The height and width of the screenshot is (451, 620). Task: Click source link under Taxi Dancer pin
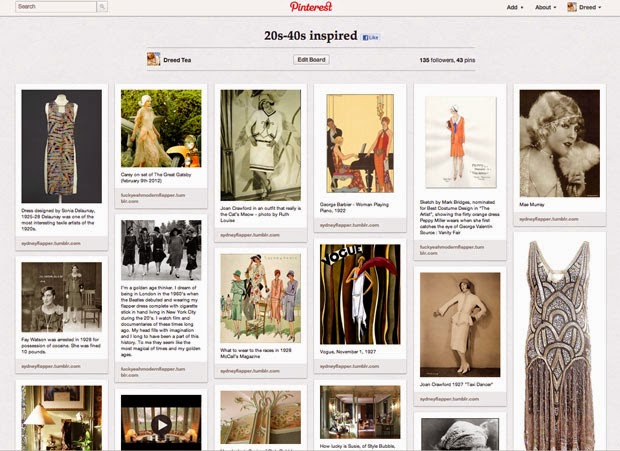pos(450,399)
